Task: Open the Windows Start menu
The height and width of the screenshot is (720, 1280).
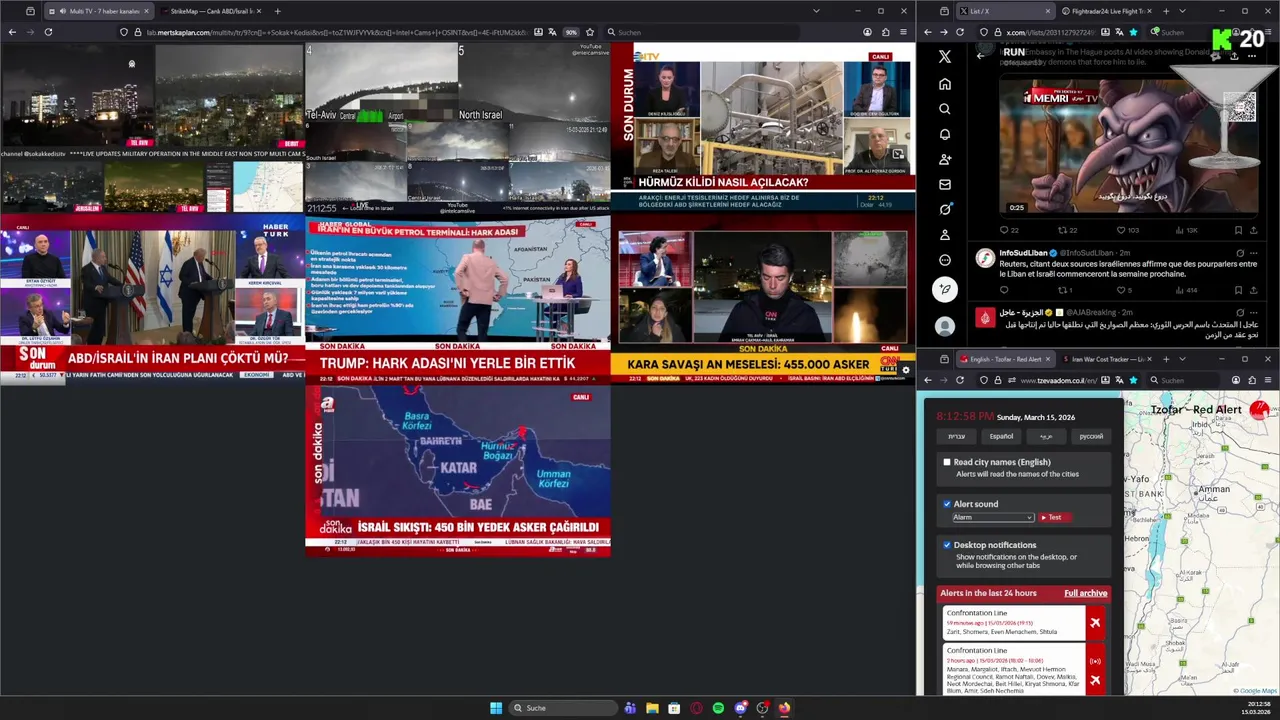Action: (496, 708)
